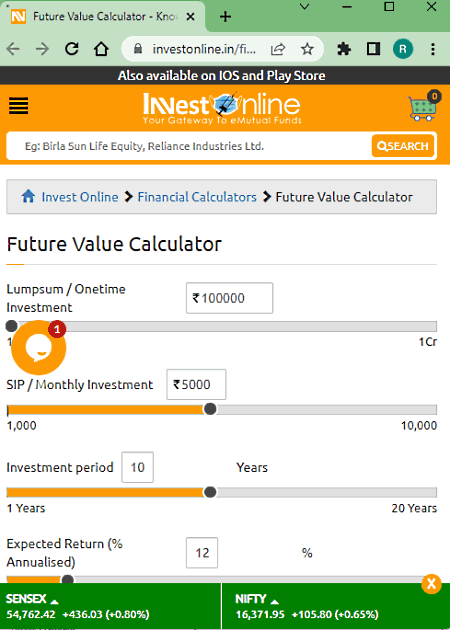Expand the tab search chevron
450x630 pixels.
(x=305, y=7)
